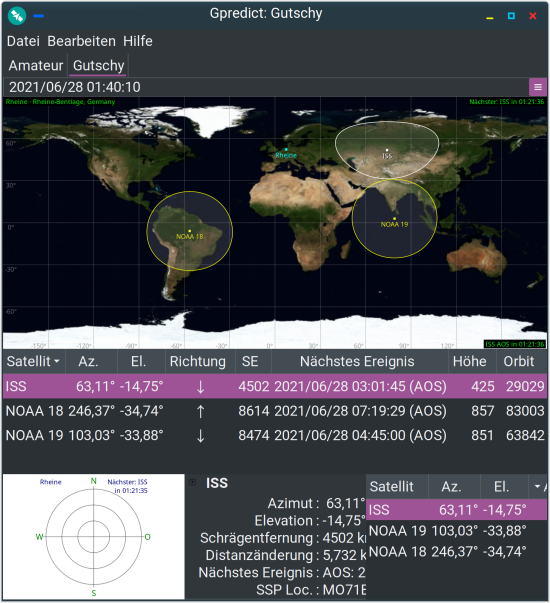
Task: Minimize the Gpredict window
Action: [x=490, y=17]
